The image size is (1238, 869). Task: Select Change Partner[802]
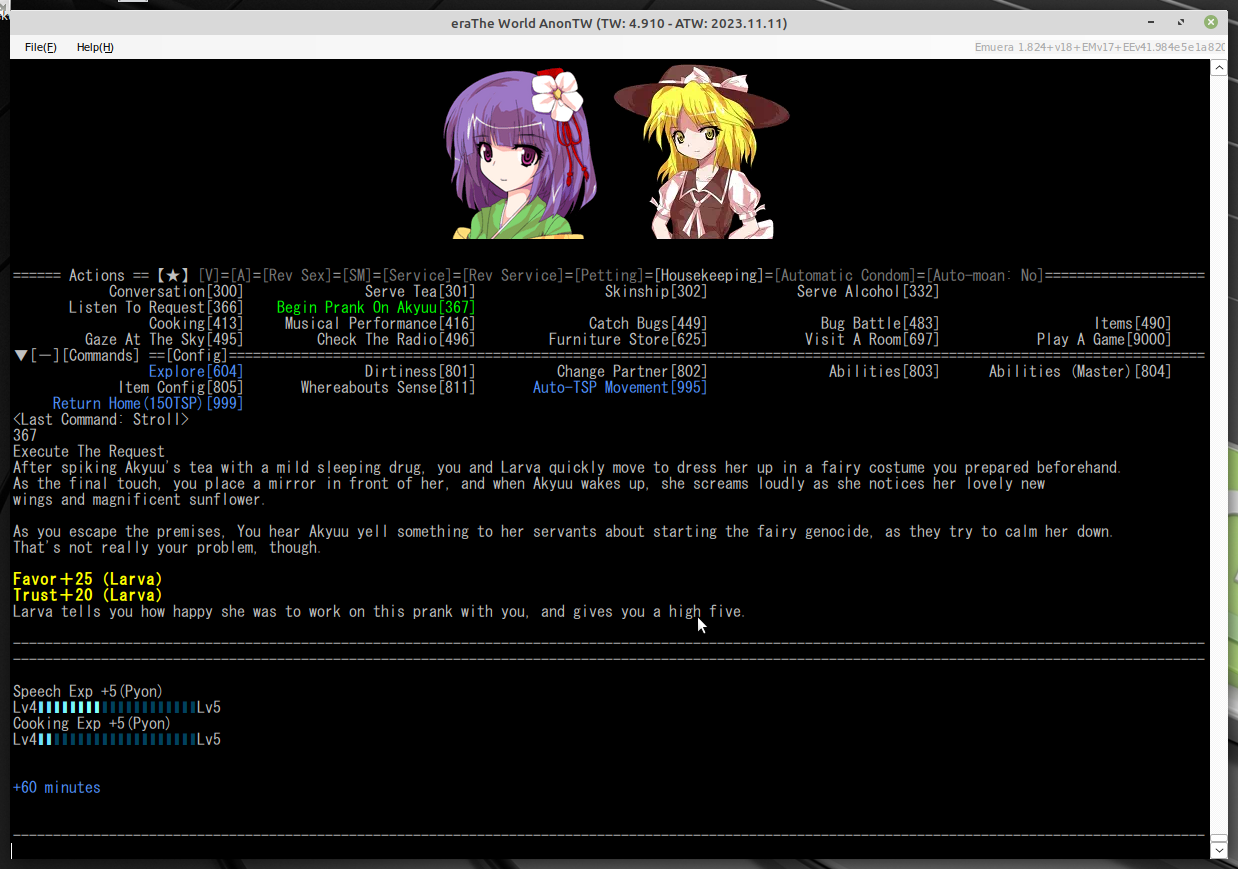[632, 372]
